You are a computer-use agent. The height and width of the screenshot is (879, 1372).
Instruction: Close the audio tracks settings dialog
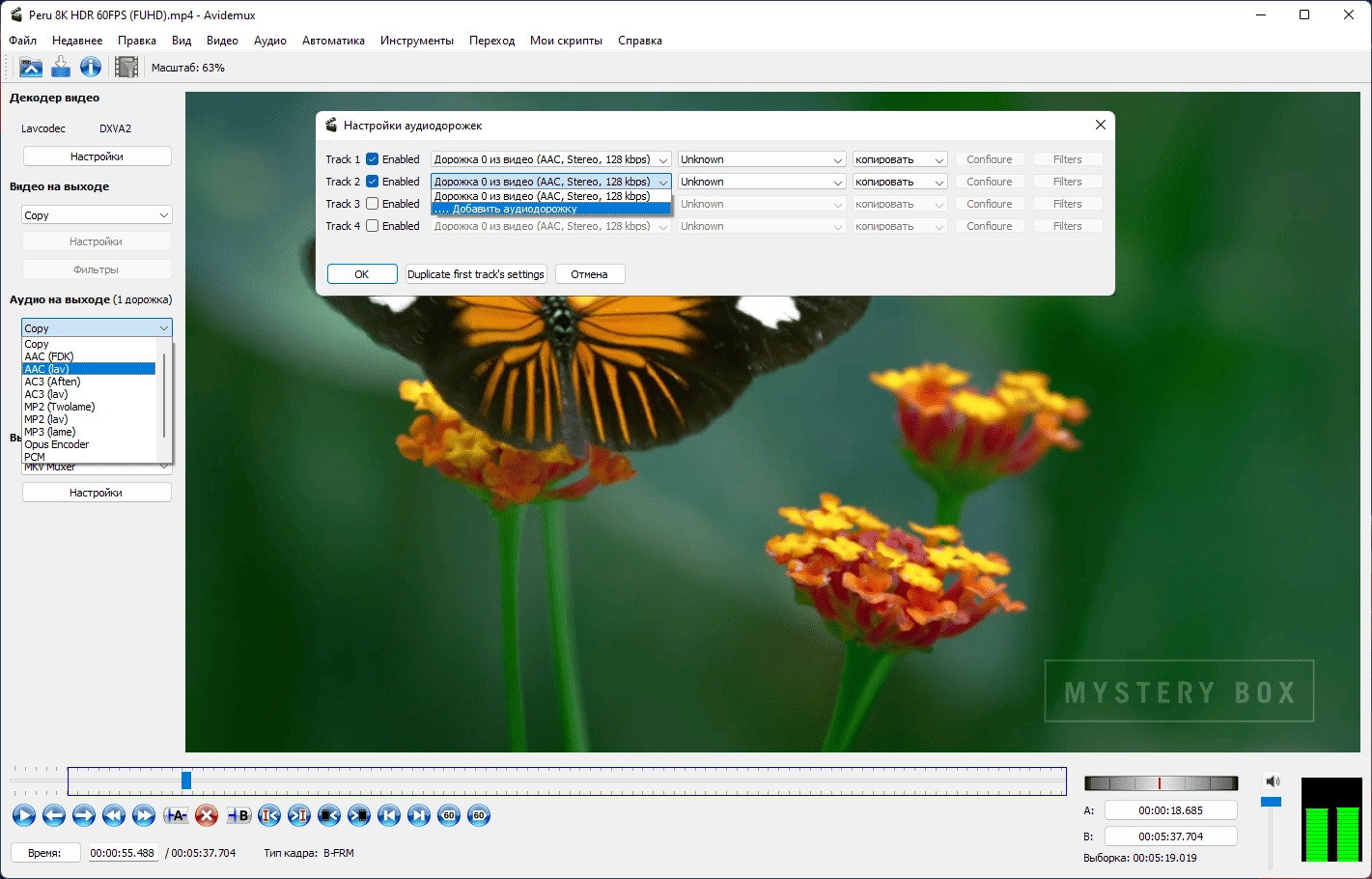click(1100, 125)
